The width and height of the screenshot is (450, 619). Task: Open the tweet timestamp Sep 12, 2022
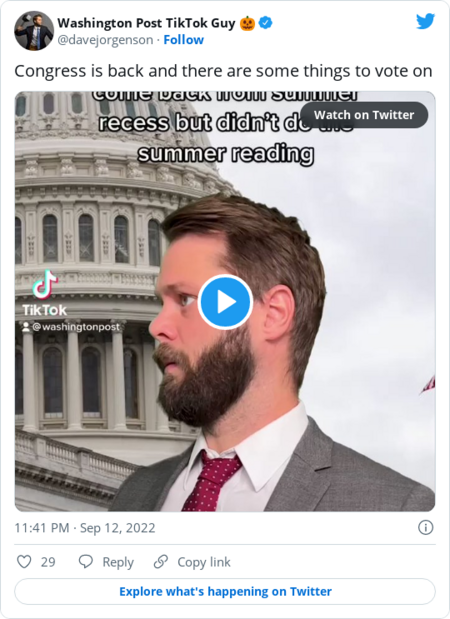[85, 528]
